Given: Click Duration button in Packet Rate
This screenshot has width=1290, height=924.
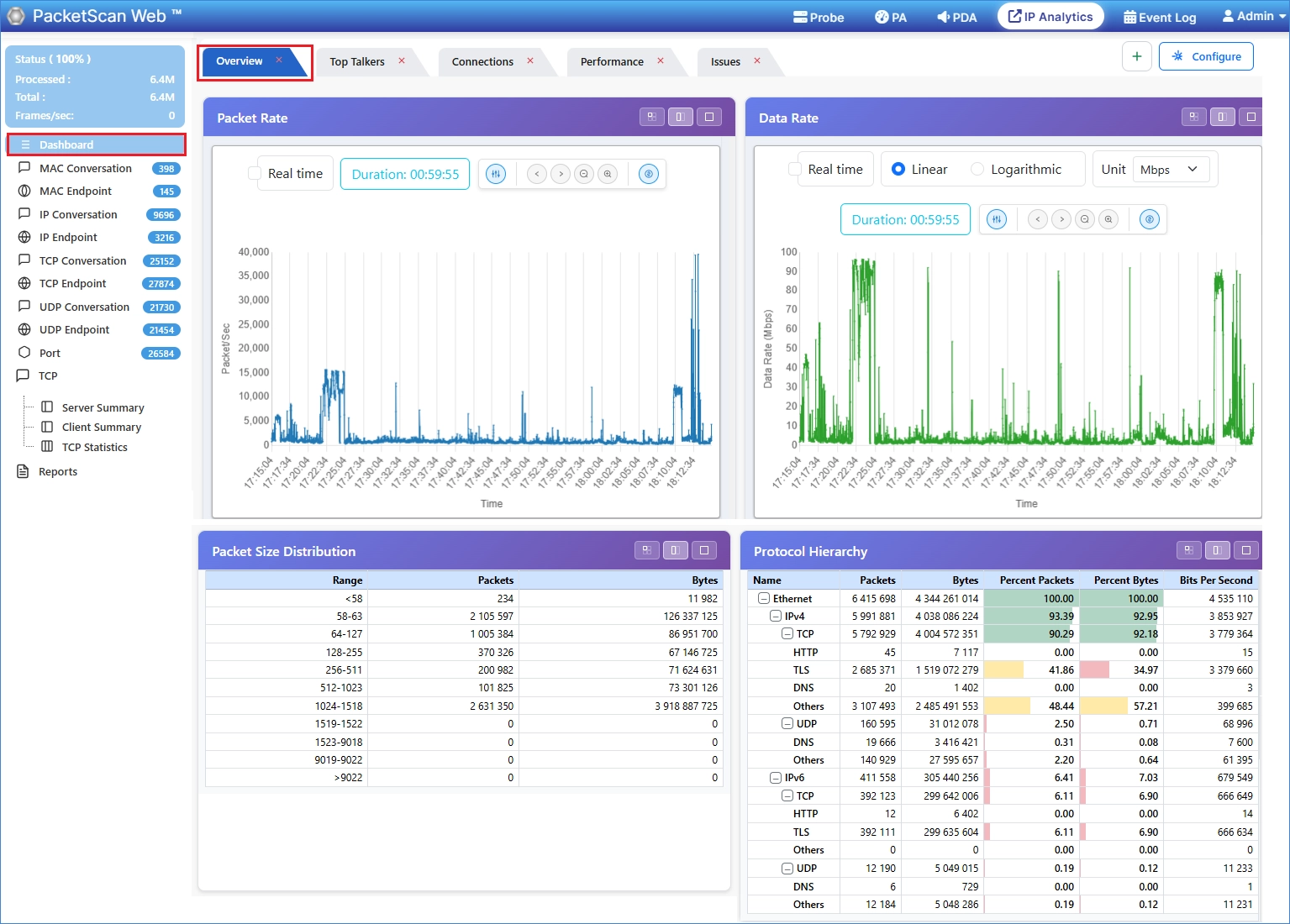Looking at the screenshot, I should (x=405, y=174).
